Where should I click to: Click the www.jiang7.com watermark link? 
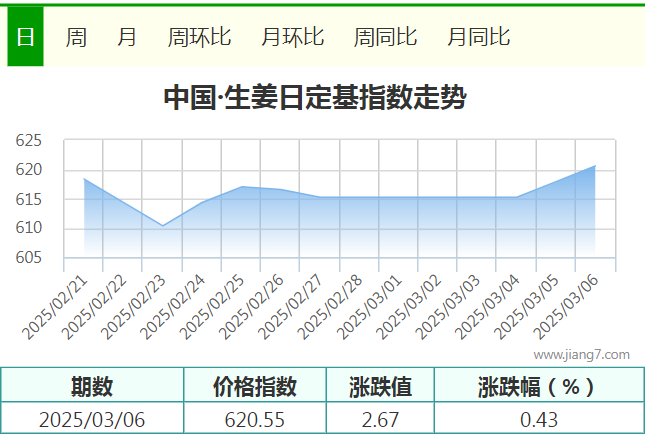[x=581, y=354]
